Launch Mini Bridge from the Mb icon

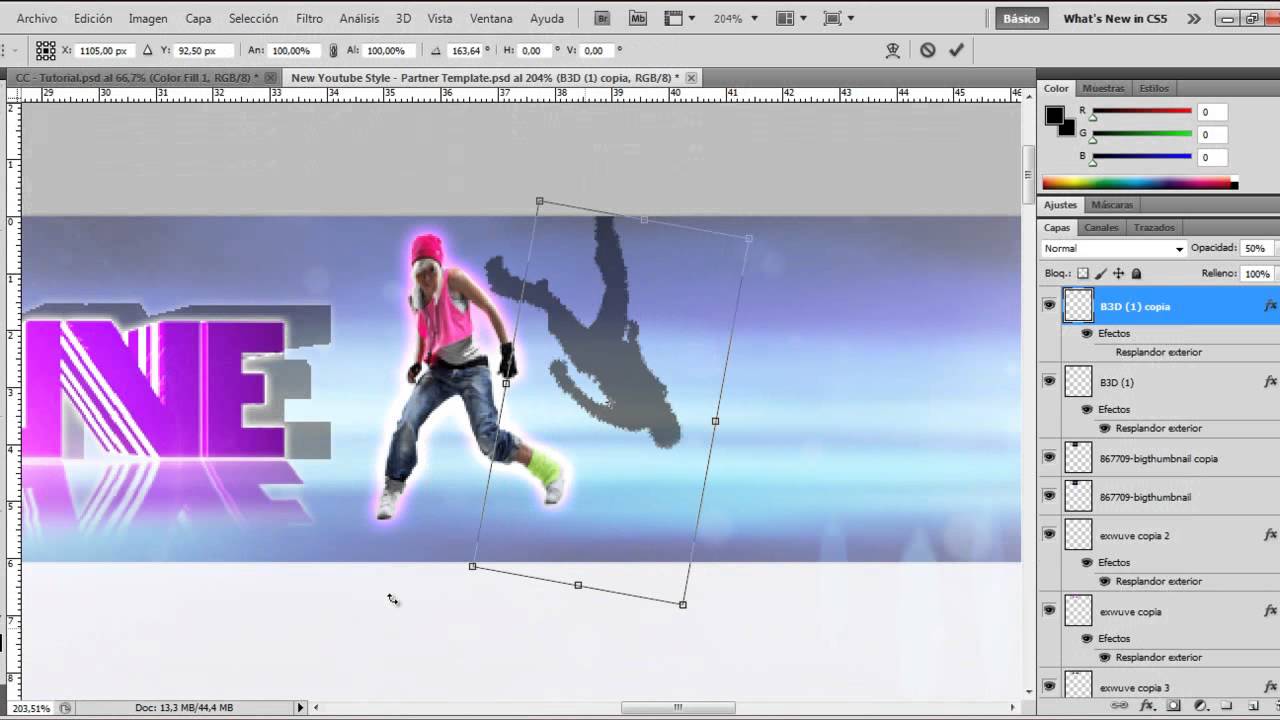(x=637, y=18)
